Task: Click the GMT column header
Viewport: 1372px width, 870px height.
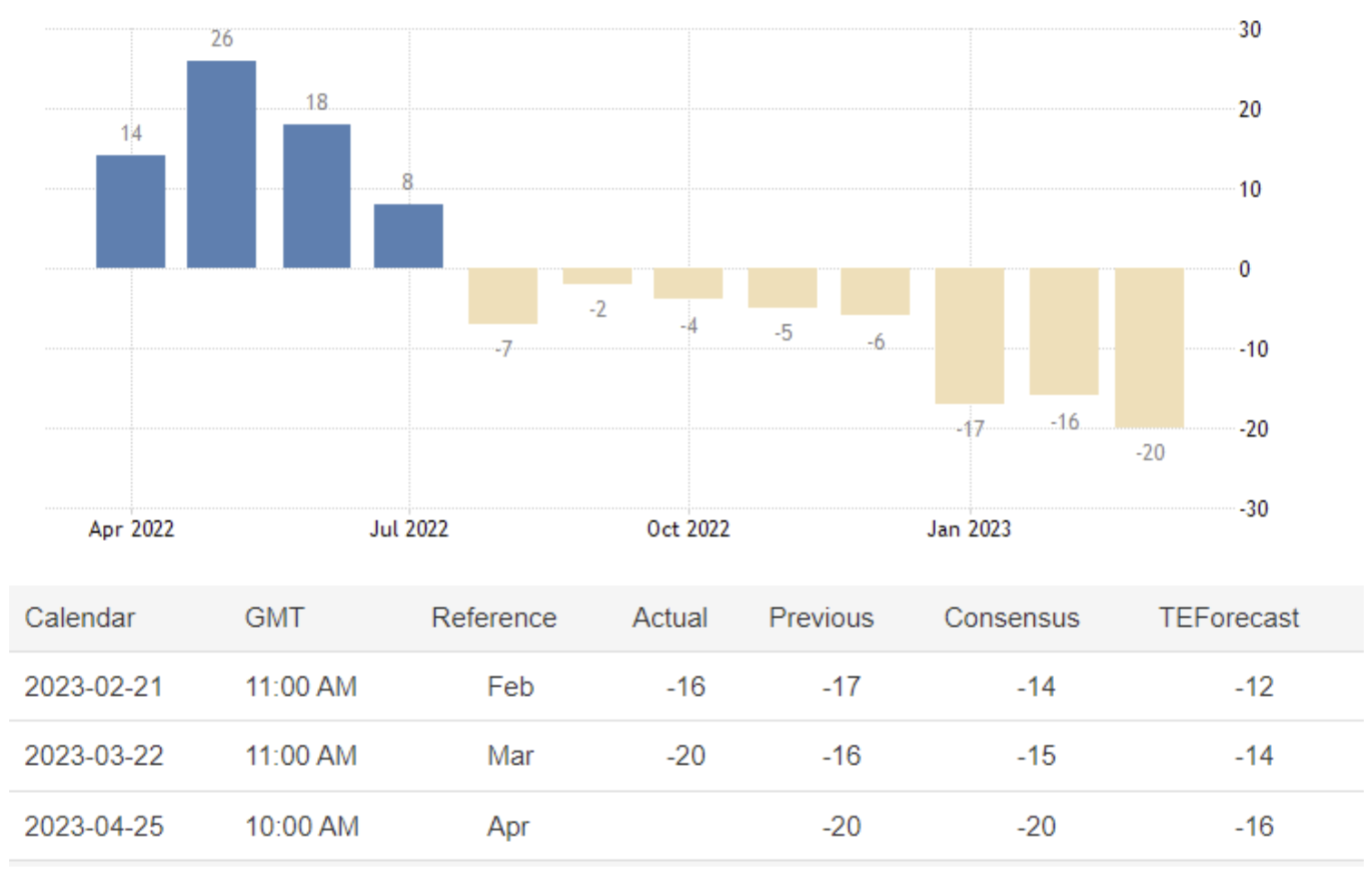Action: [x=274, y=618]
